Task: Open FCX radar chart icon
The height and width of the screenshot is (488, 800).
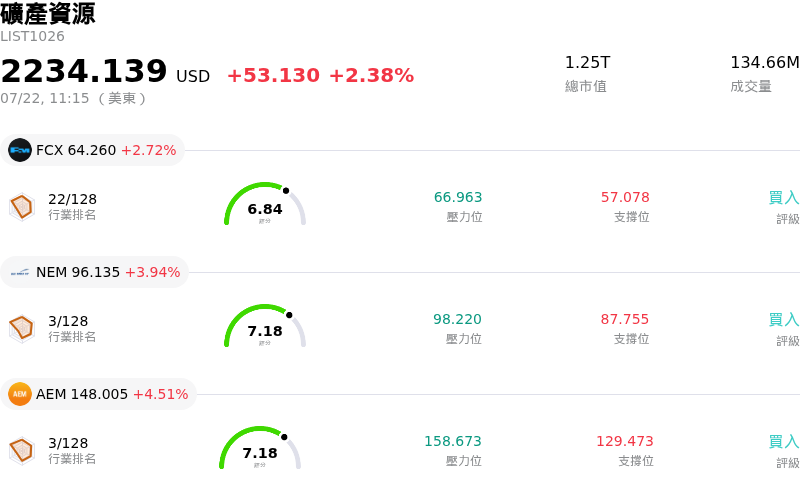Action: [x=22, y=207]
